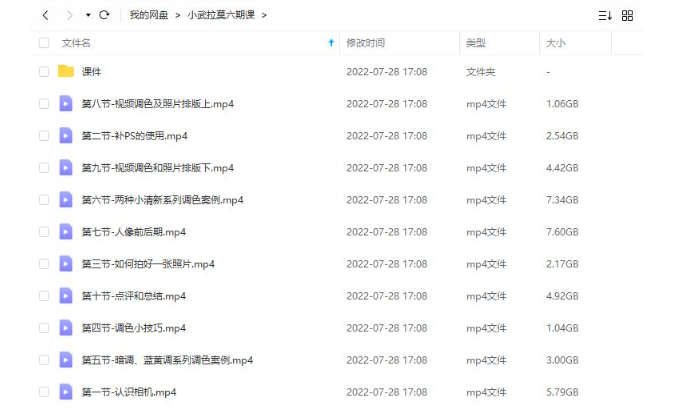Tick the checkbox for 第十节-点评和总结.mp4

pyautogui.click(x=44, y=296)
